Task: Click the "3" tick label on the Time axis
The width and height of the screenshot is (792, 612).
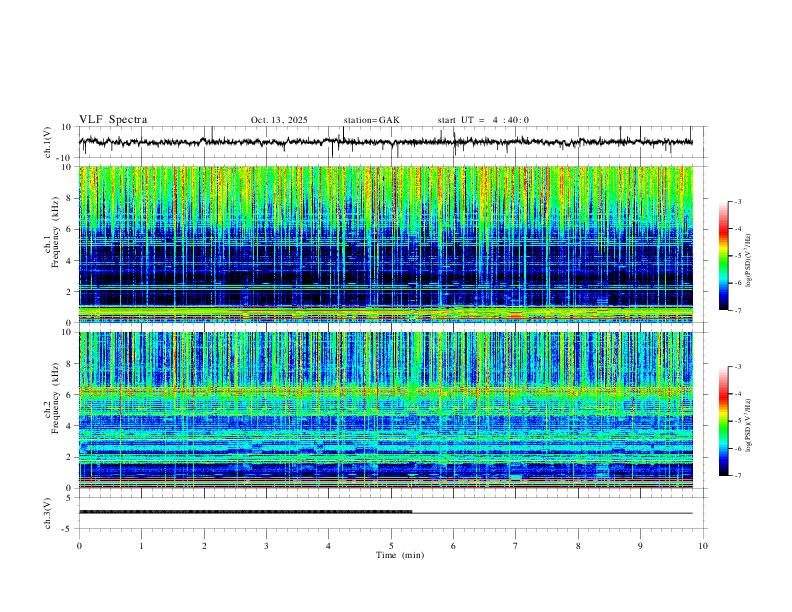Action: point(266,546)
